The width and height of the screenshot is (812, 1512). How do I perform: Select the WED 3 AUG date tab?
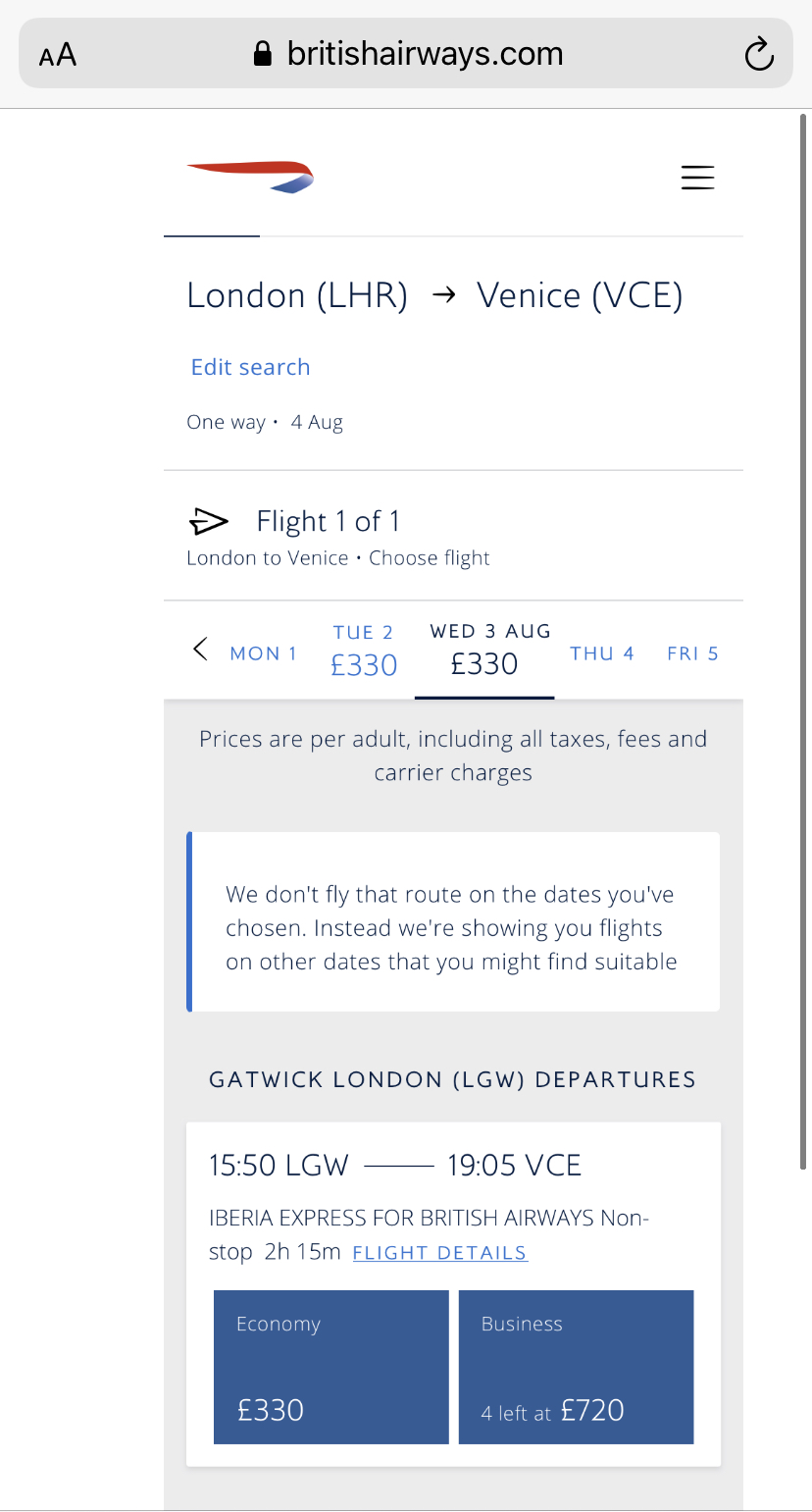pyautogui.click(x=484, y=651)
